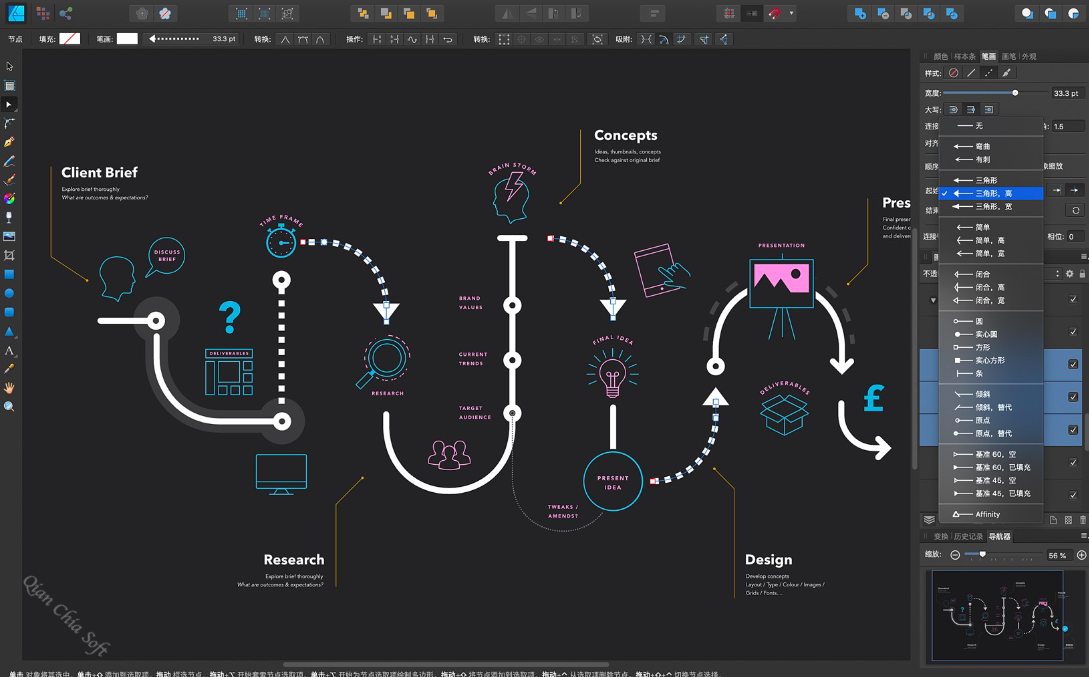Collapse the expanded layer group triangle

tap(933, 300)
